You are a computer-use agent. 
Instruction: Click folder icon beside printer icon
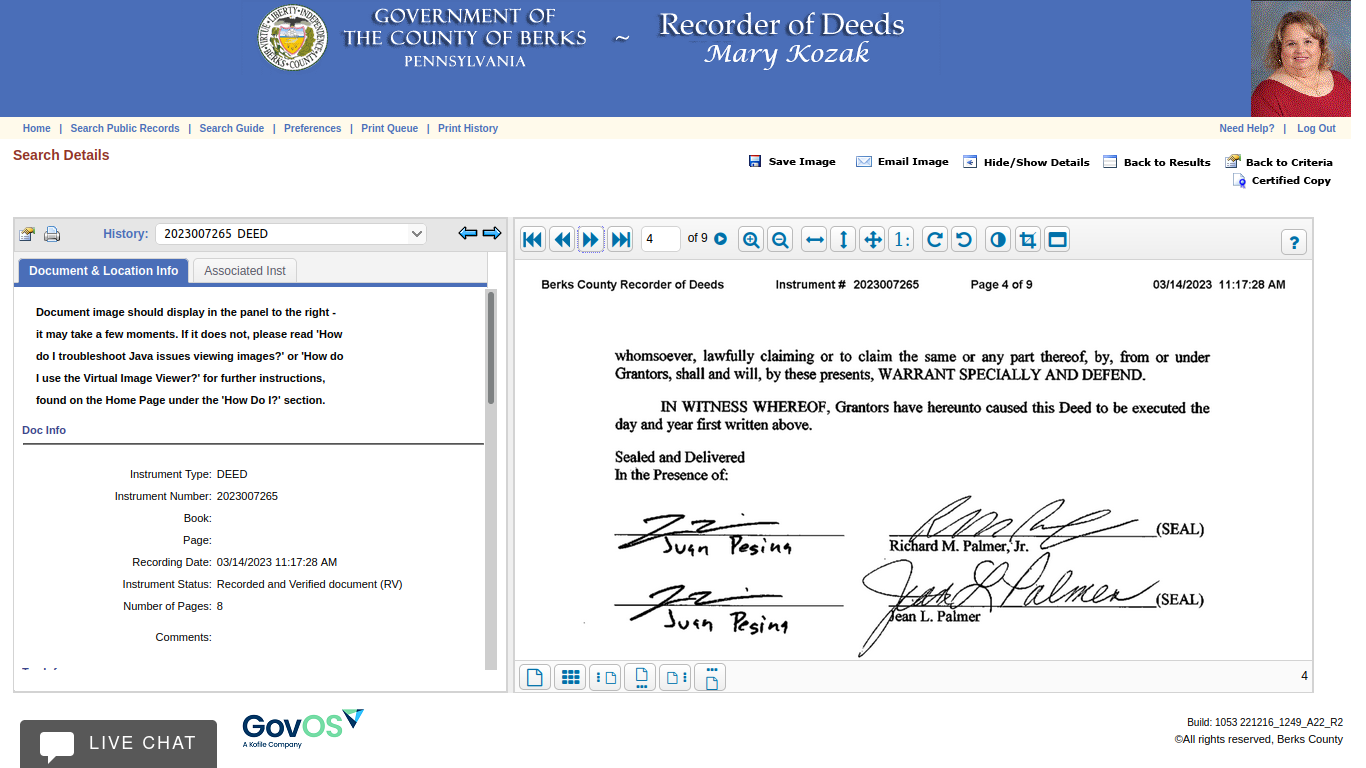[27, 234]
